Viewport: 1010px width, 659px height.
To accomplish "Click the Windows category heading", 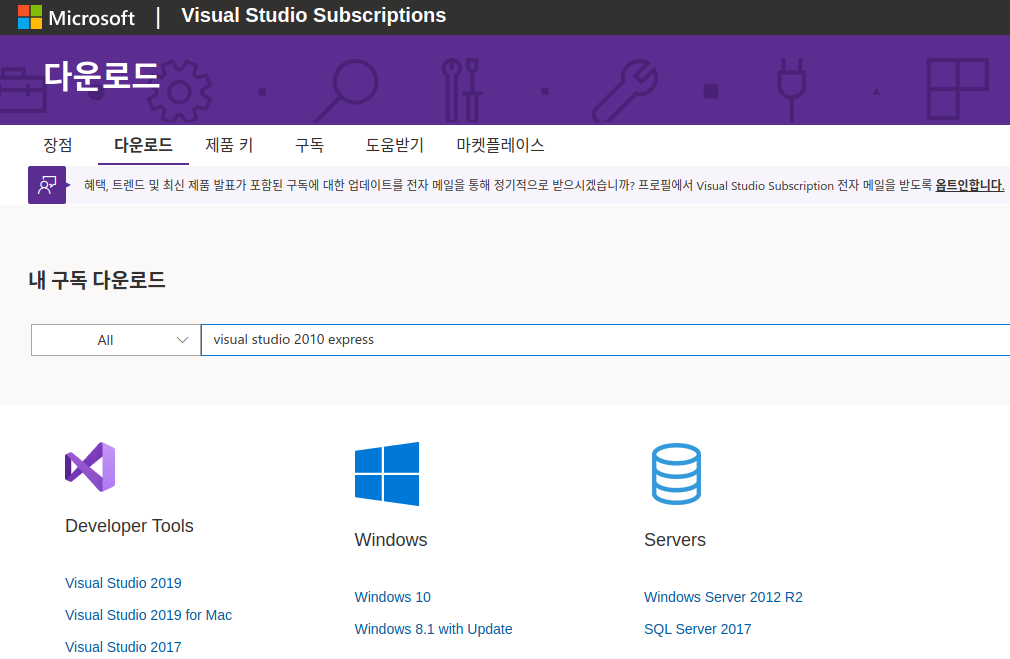I will (391, 540).
